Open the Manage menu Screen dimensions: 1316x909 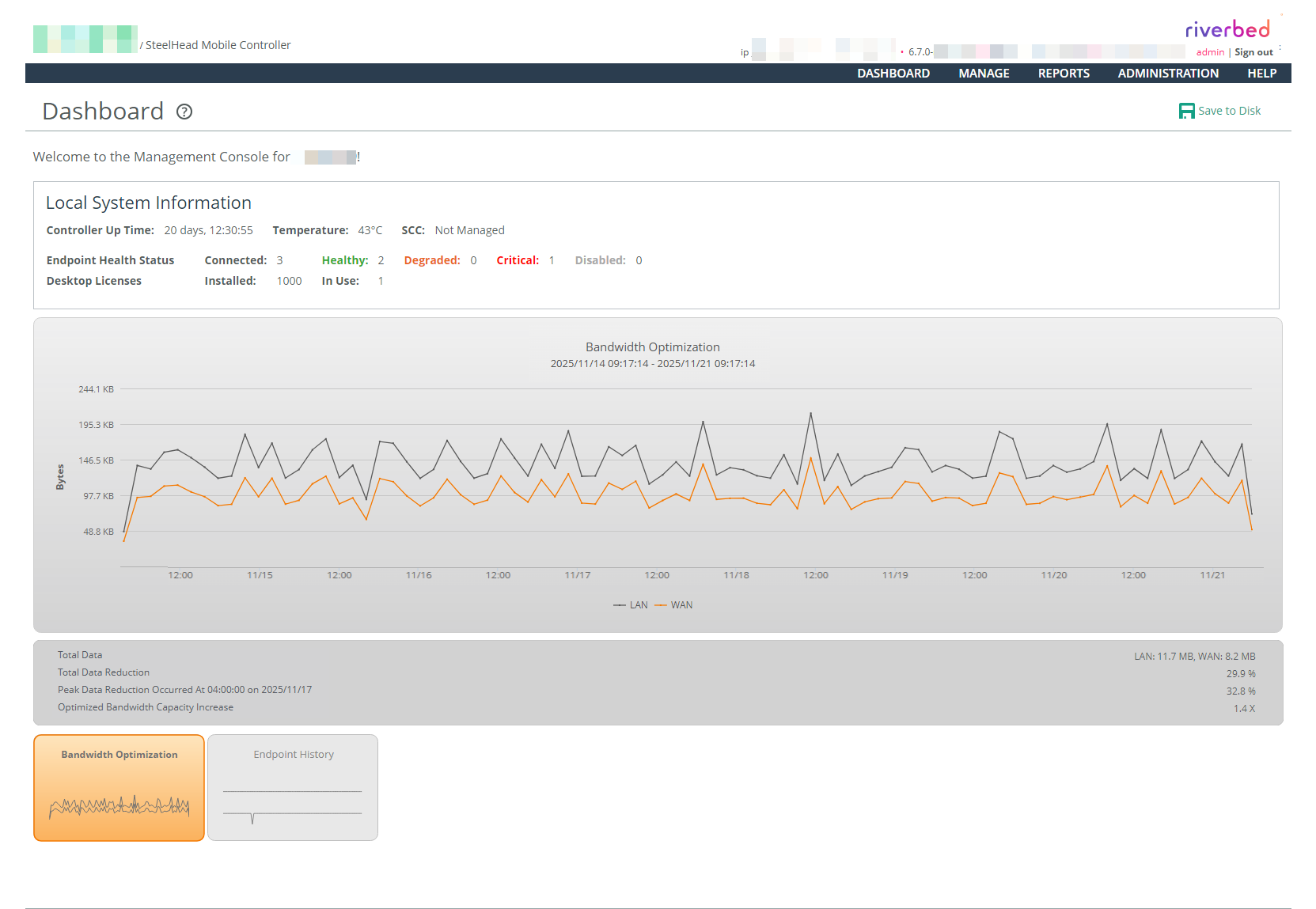point(984,74)
